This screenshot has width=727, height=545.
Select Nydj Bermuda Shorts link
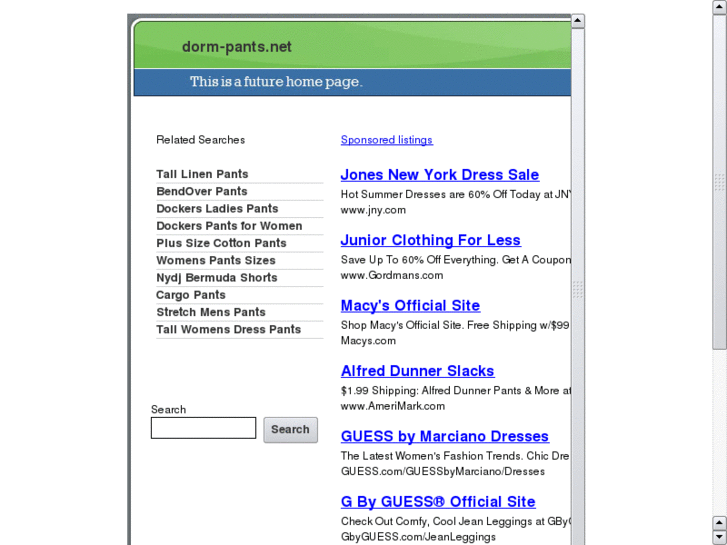coord(217,277)
